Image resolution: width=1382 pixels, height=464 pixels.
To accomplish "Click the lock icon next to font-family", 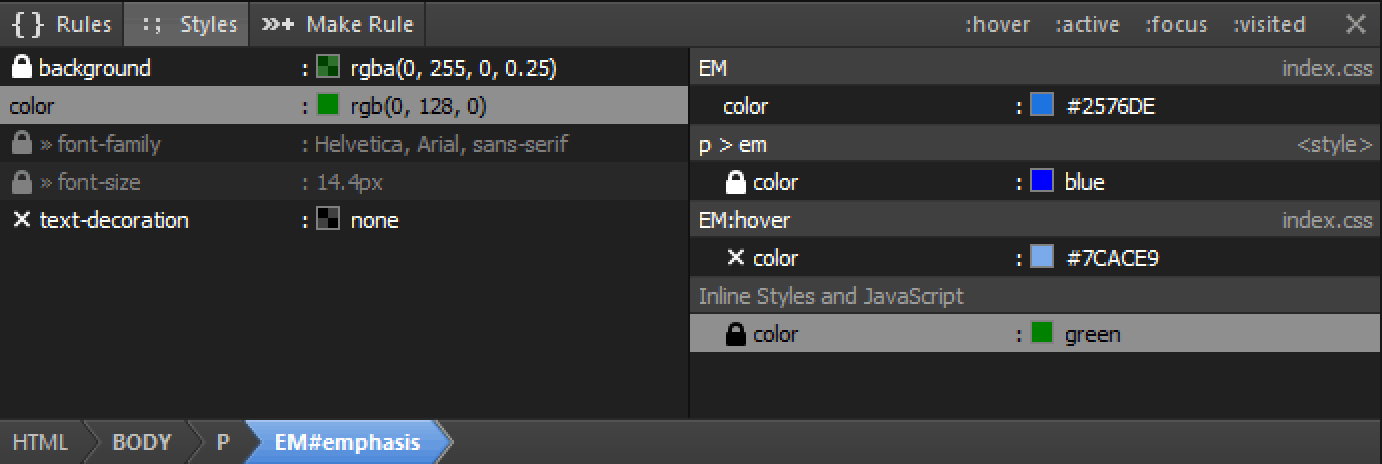I will 21,144.
